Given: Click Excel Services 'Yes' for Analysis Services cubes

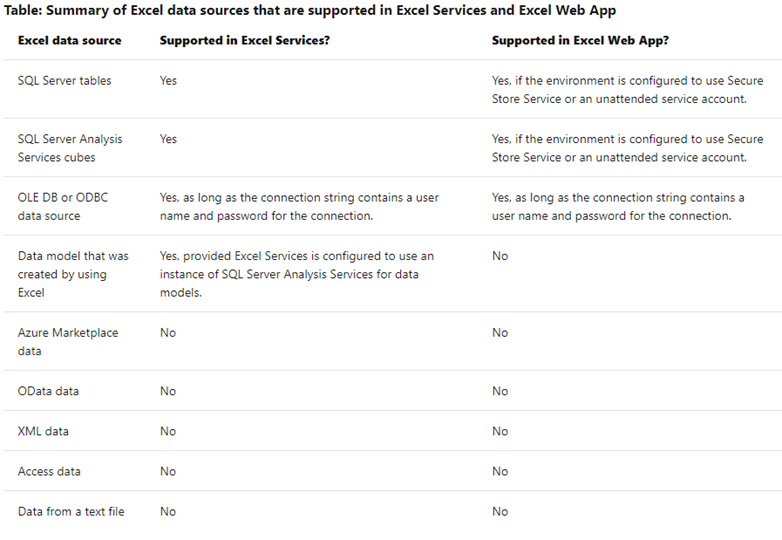Looking at the screenshot, I should point(168,139).
